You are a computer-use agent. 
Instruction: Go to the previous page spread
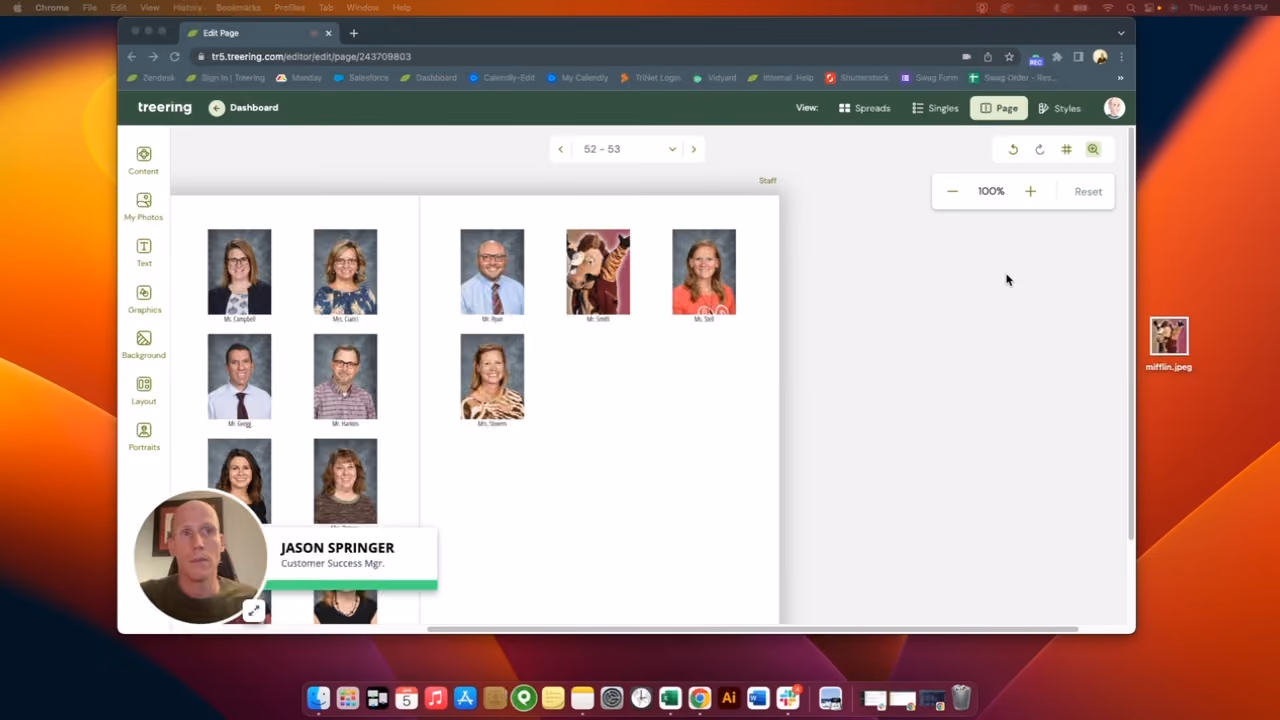point(561,149)
